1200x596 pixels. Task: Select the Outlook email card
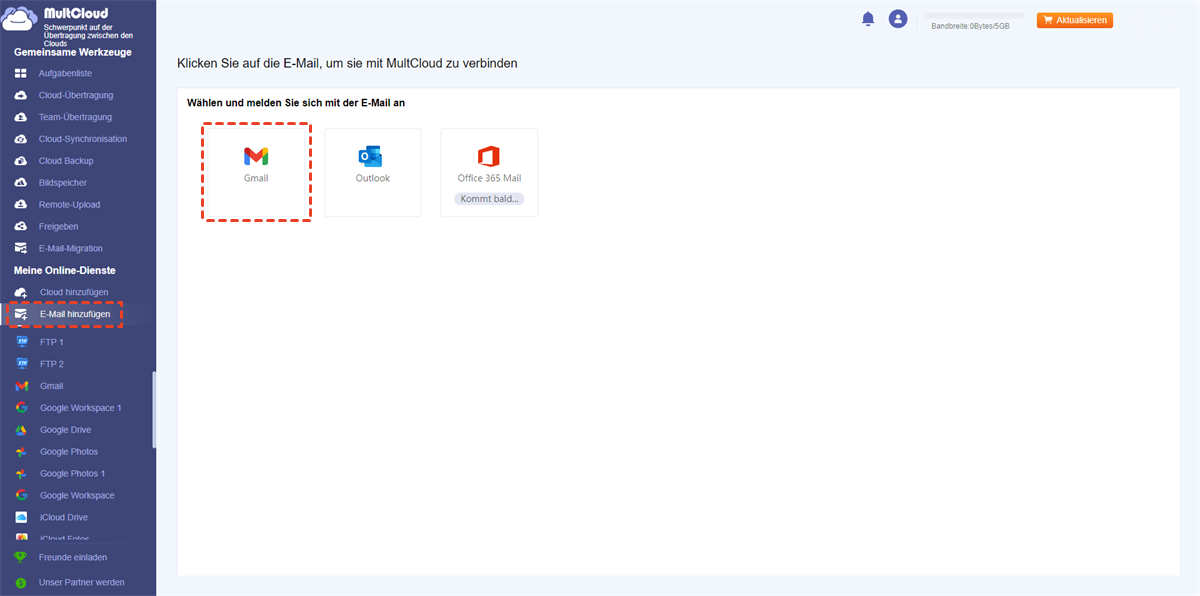(373, 172)
